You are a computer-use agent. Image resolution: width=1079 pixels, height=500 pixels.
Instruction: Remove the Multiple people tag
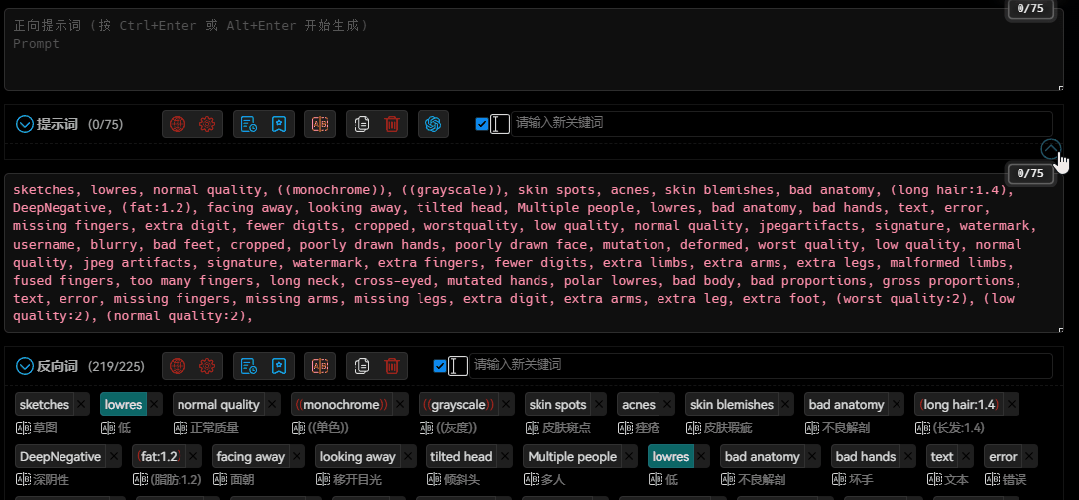click(629, 457)
